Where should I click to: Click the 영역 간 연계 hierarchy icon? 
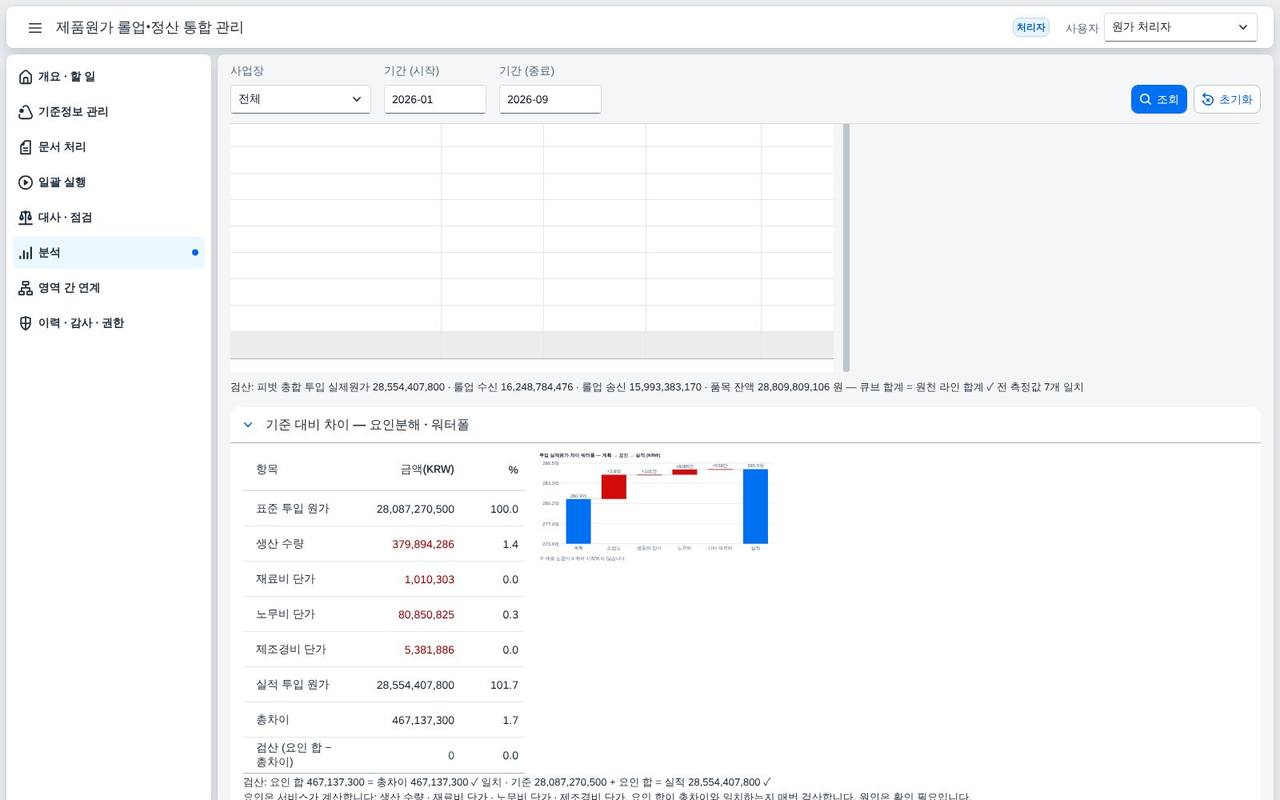26,288
